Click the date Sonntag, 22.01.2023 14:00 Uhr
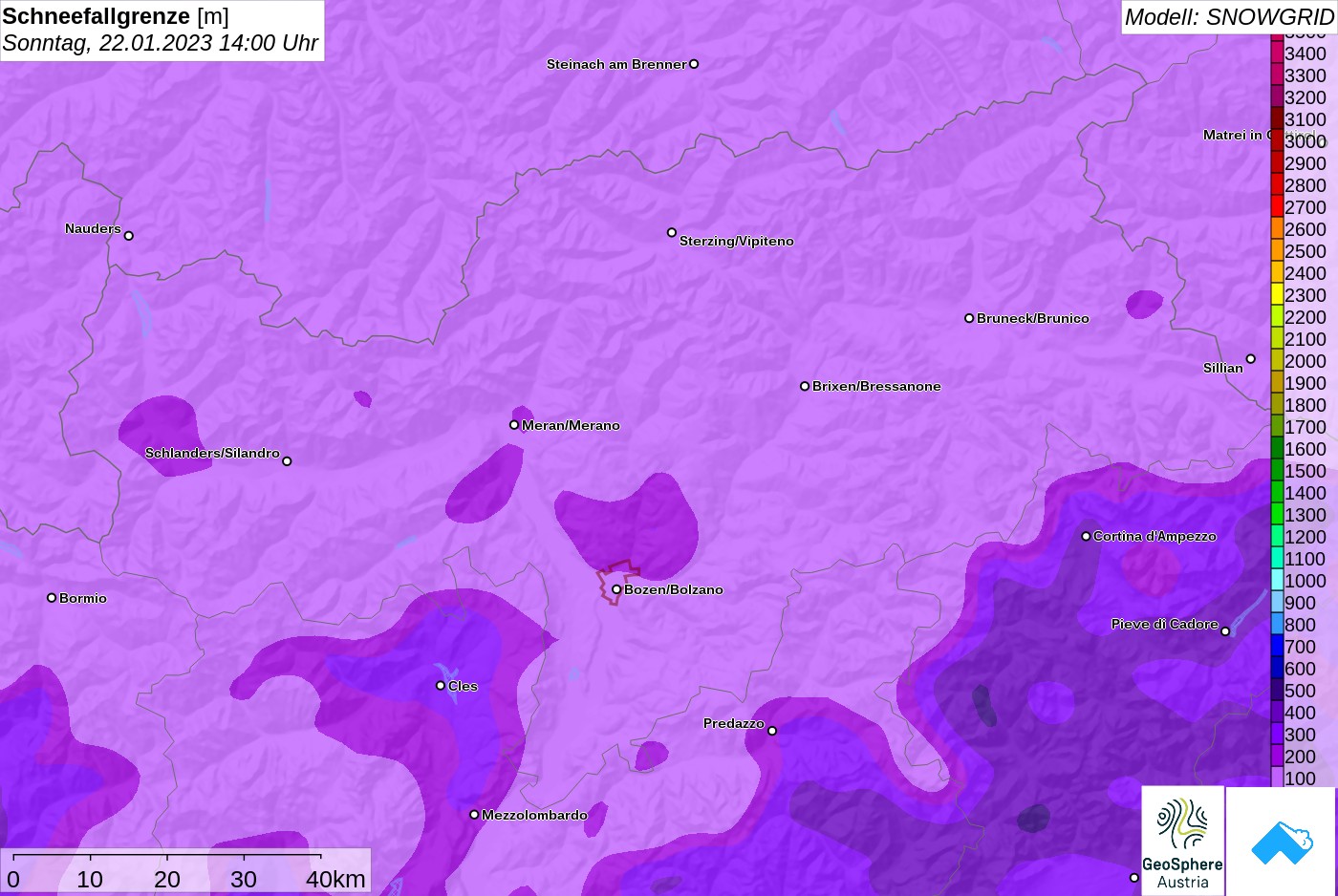Screen dimensions: 1338x896 pyautogui.click(x=161, y=43)
